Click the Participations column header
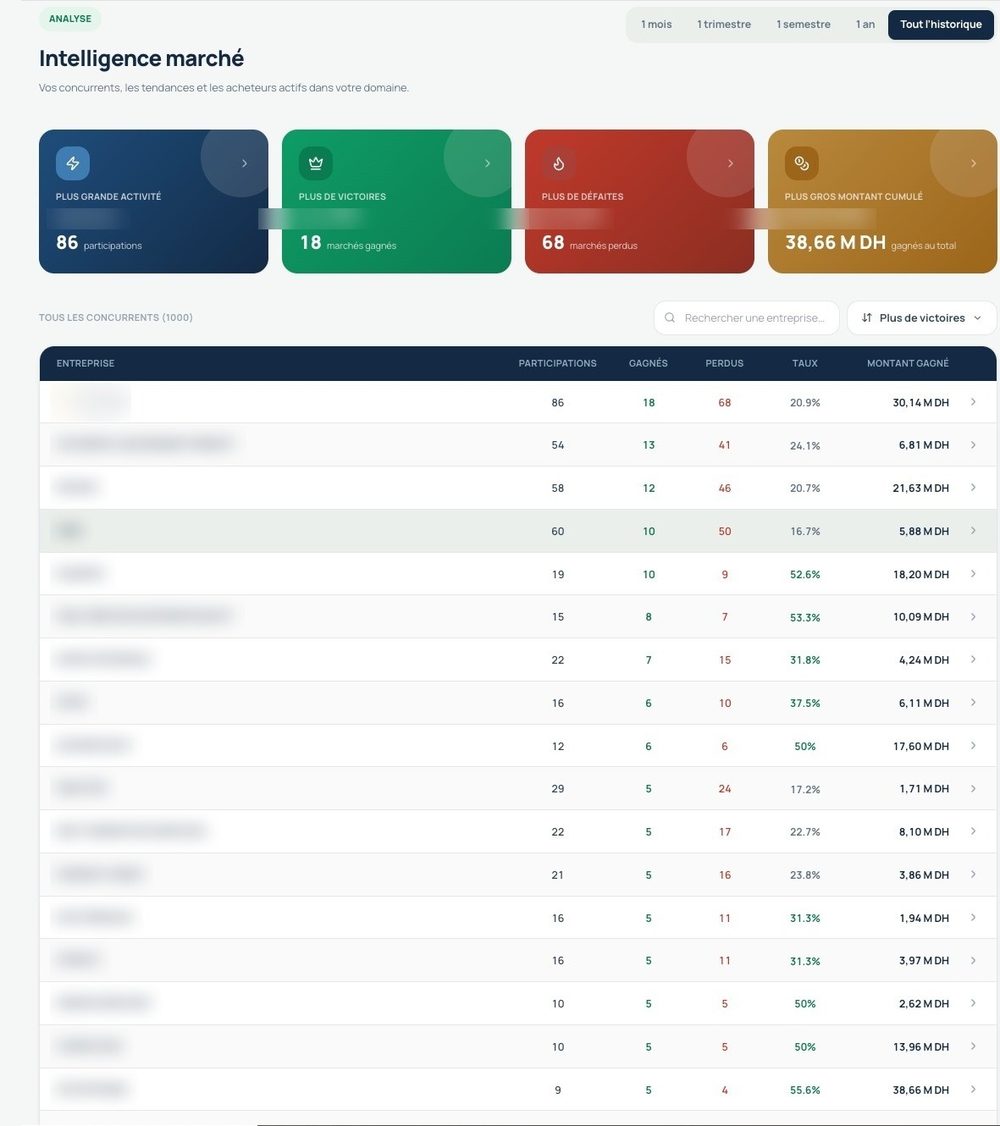The height and width of the screenshot is (1126, 1000). point(558,363)
